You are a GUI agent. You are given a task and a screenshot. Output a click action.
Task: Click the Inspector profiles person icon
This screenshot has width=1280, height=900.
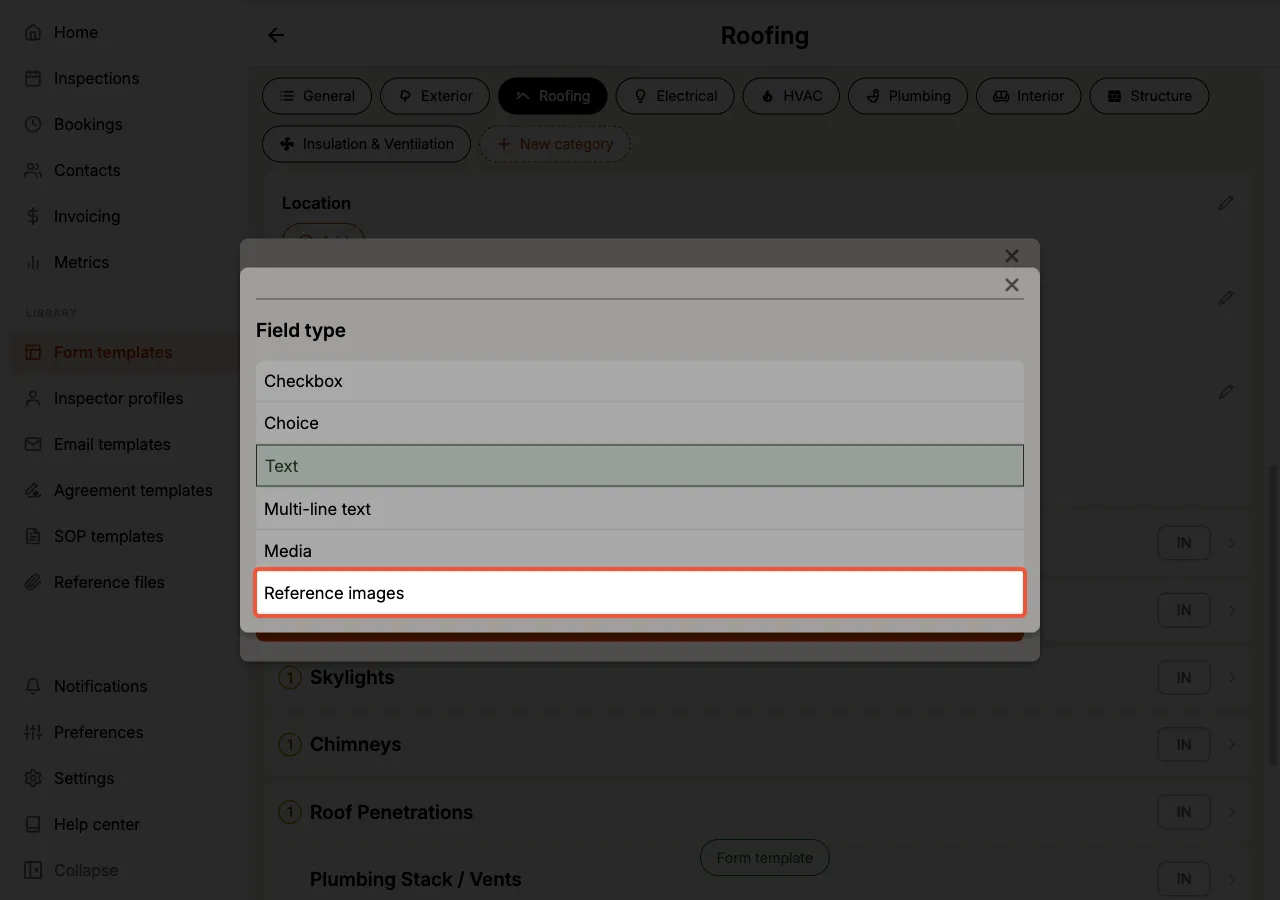33,398
